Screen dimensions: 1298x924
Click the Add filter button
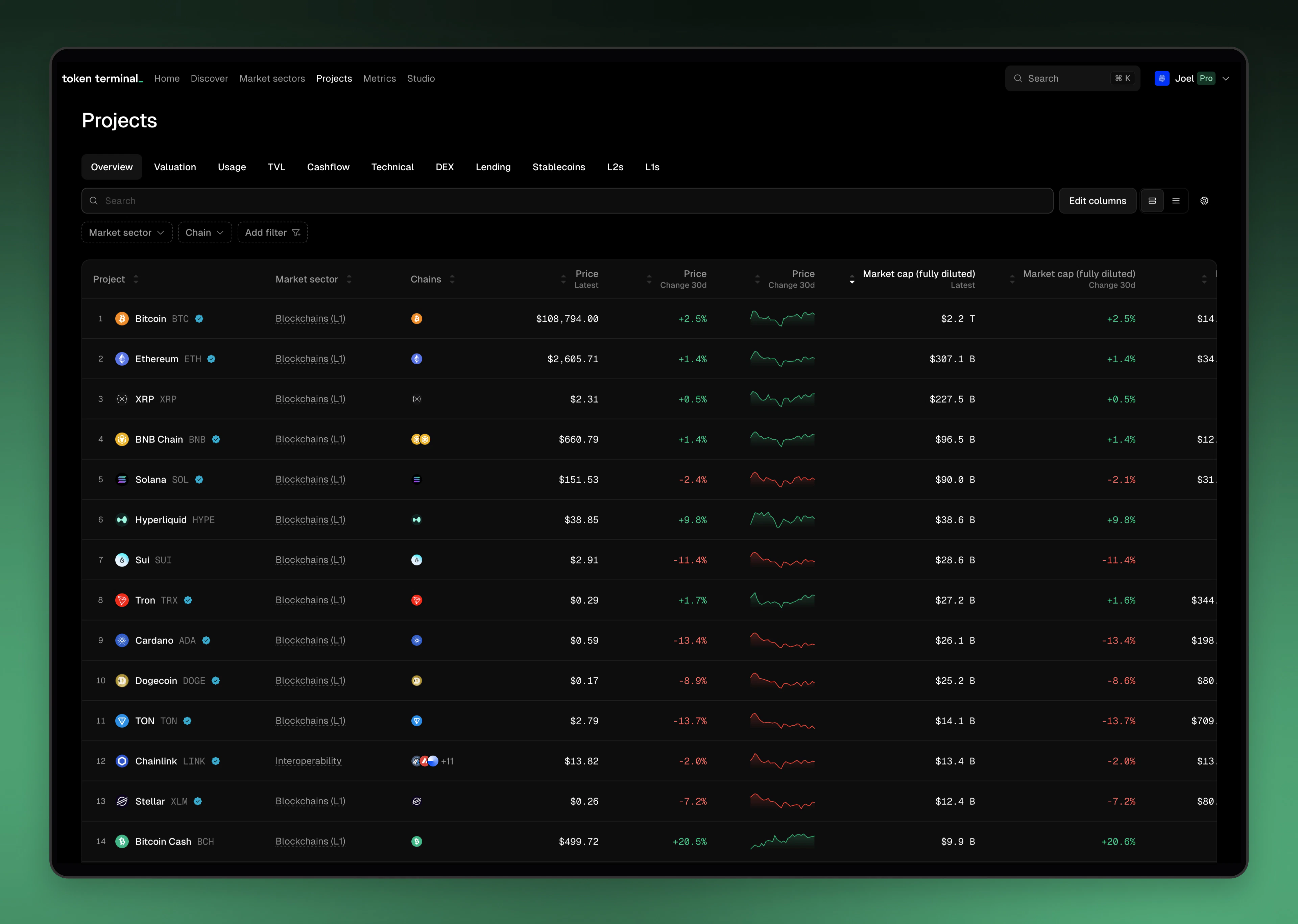tap(272, 233)
